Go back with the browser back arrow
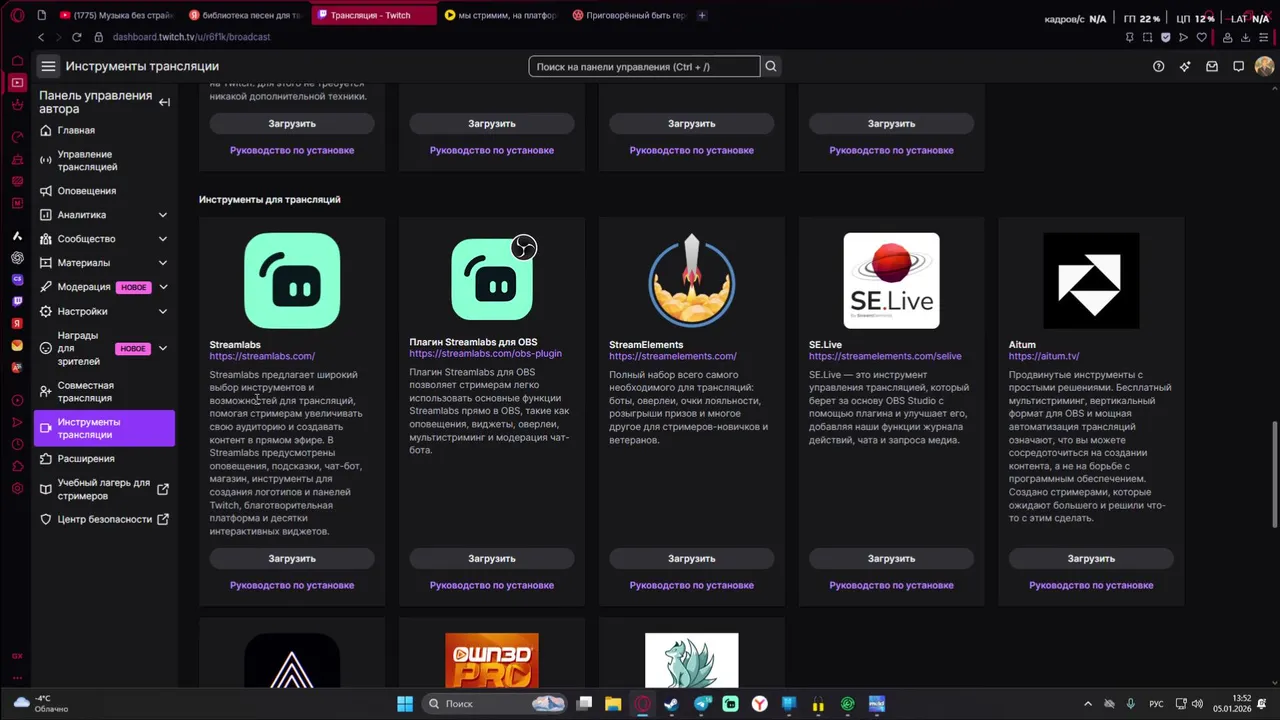Viewport: 1280px width, 720px height. 41,37
